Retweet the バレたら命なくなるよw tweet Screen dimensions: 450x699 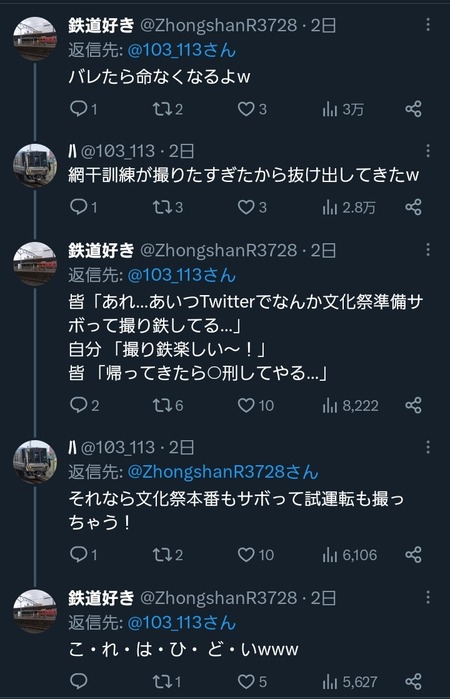pos(167,109)
